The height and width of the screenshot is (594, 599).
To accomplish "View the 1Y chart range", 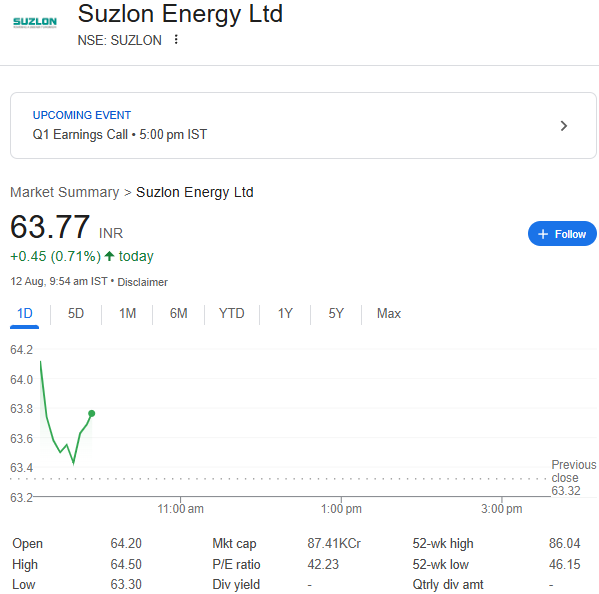I will tap(285, 314).
